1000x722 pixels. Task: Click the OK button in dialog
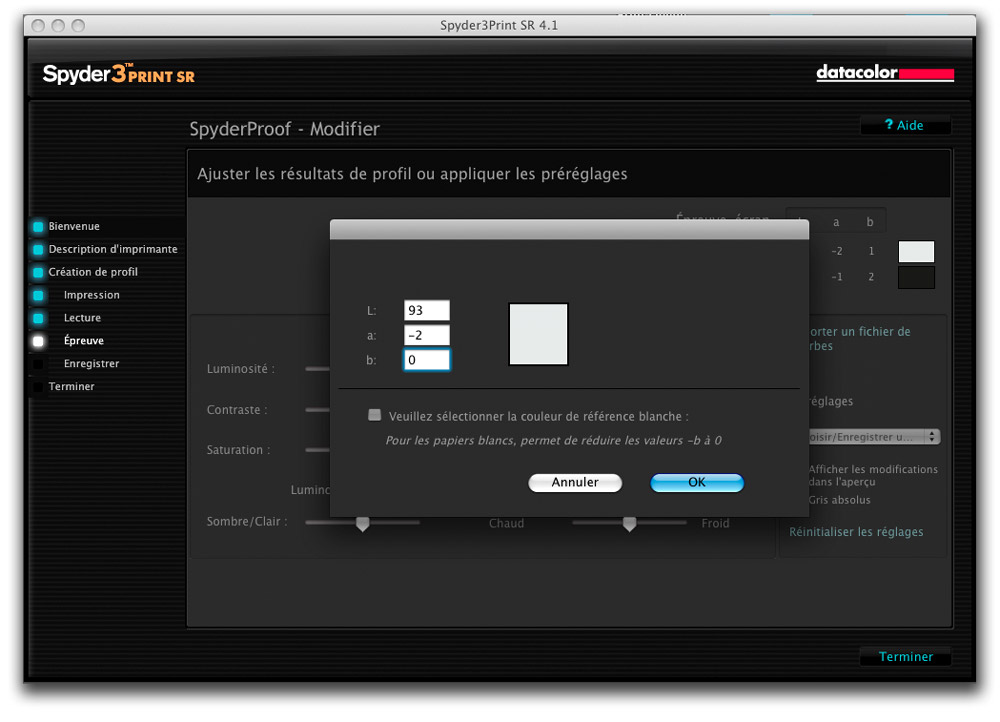point(696,482)
